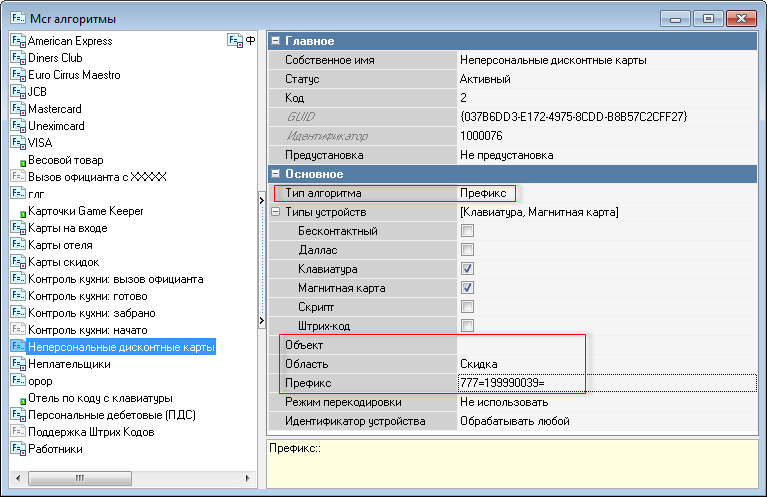Click the window title bar app icon
767x497 pixels.
pos(18,18)
